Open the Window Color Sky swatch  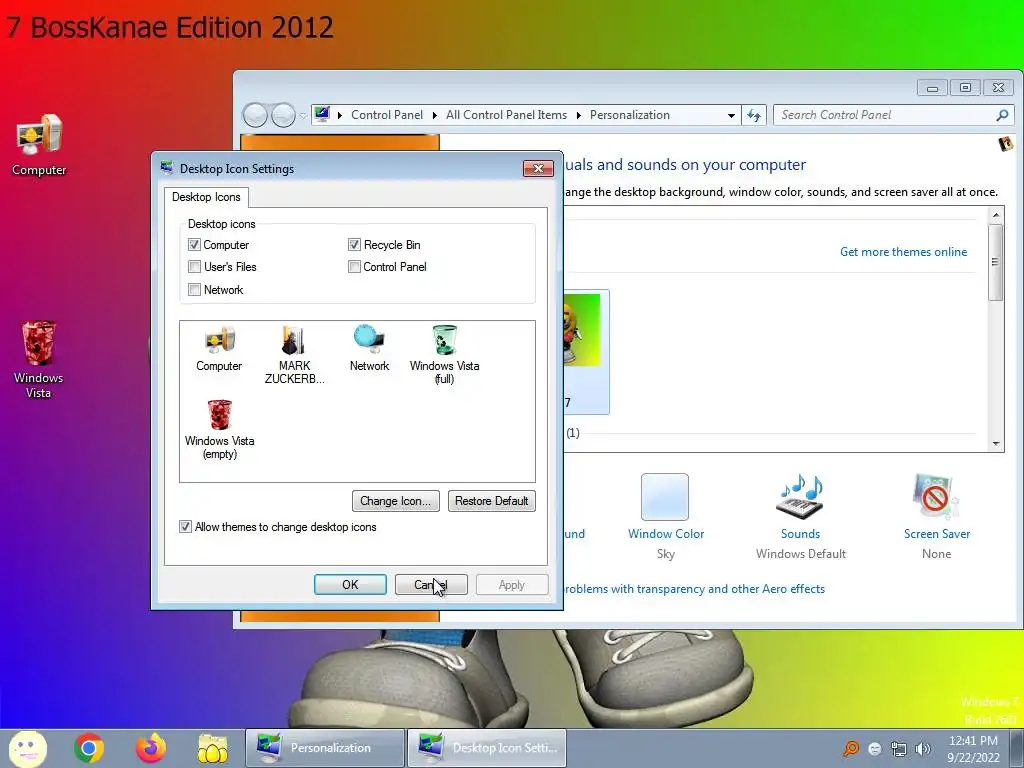tap(665, 497)
